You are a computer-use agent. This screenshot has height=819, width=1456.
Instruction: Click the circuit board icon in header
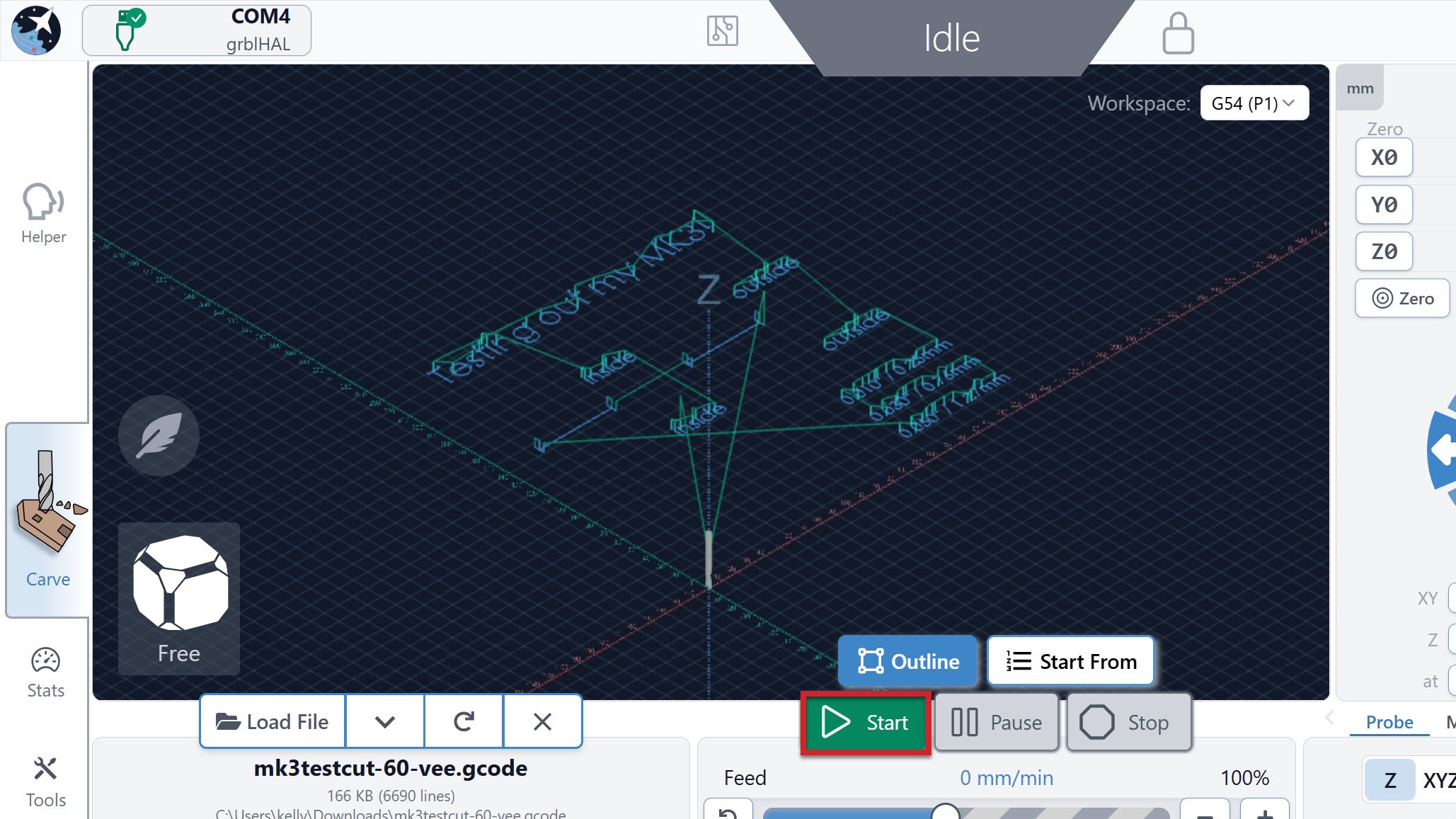pyautogui.click(x=722, y=31)
